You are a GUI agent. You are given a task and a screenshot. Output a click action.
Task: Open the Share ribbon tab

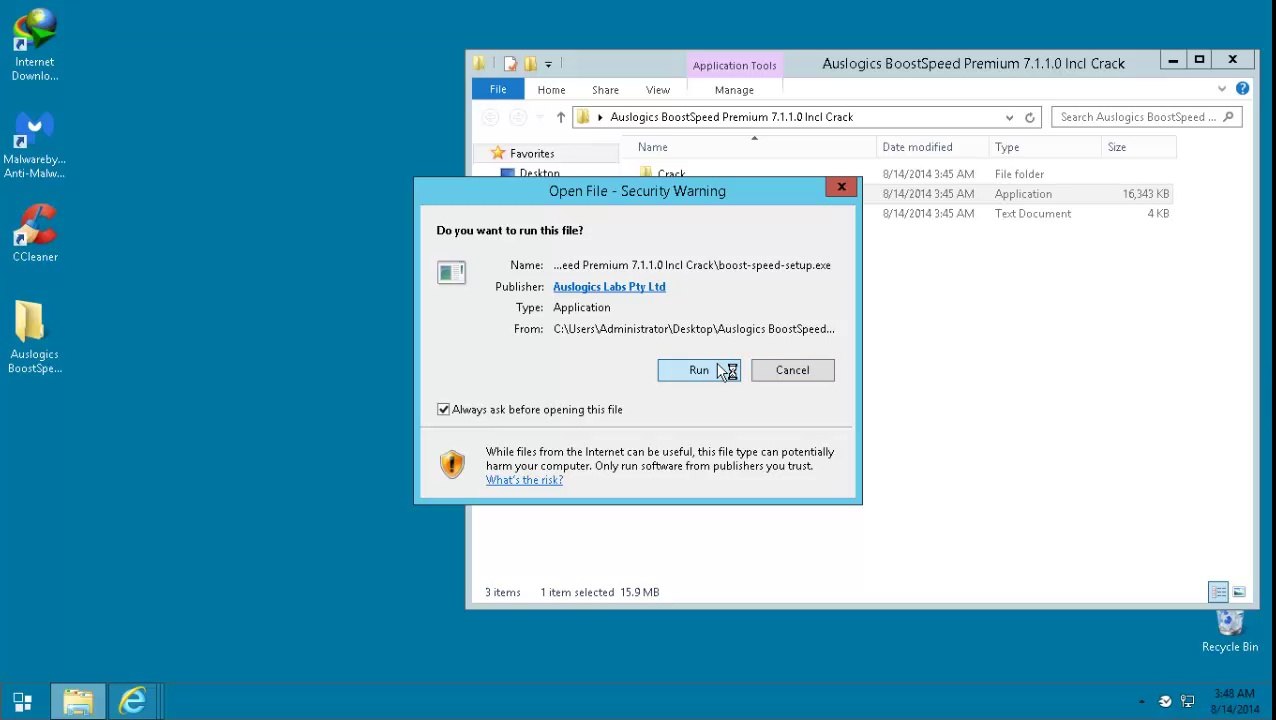click(x=605, y=90)
